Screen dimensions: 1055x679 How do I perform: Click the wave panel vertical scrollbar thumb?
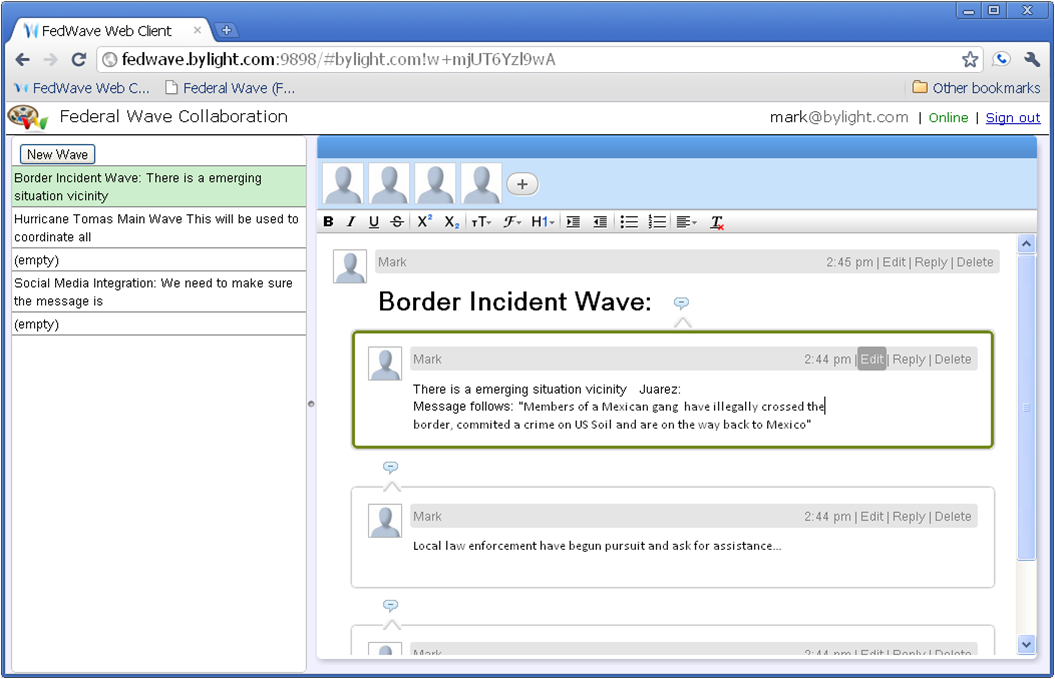pyautogui.click(x=1026, y=407)
